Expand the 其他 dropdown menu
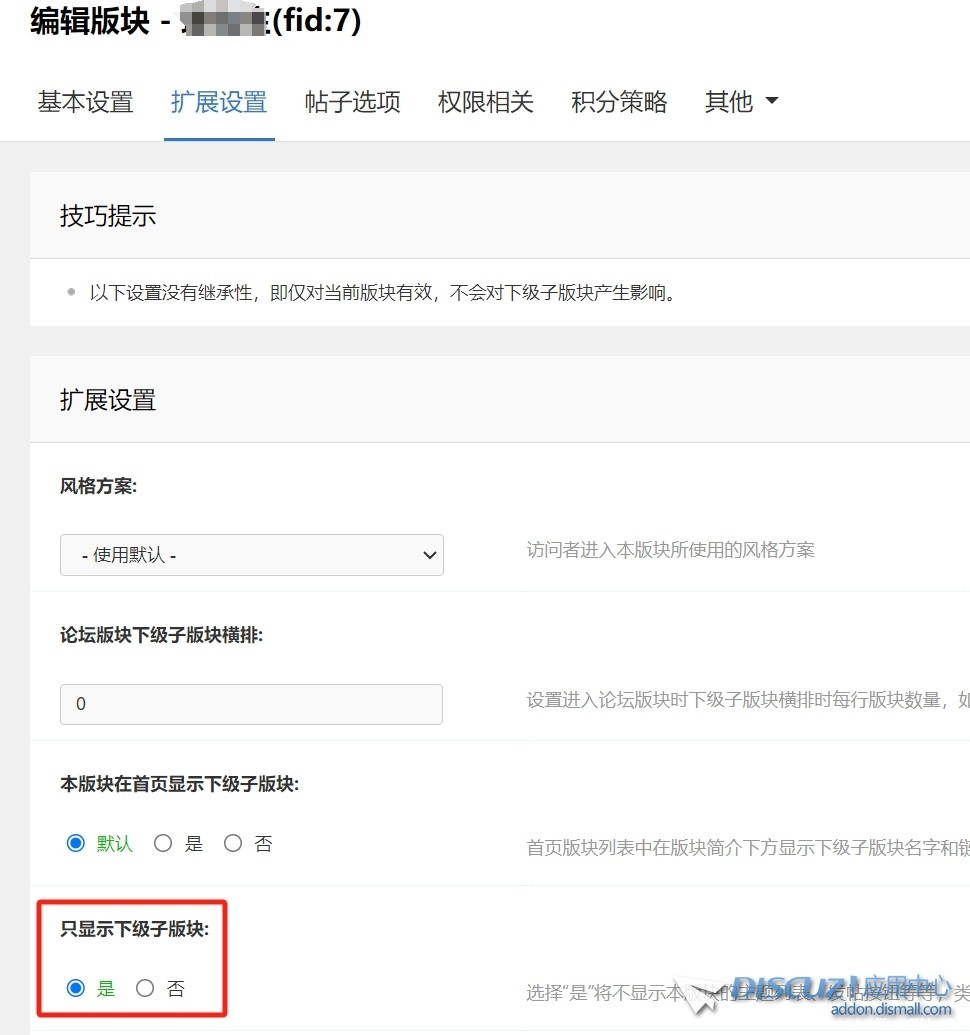The image size is (970, 1035). tap(740, 102)
